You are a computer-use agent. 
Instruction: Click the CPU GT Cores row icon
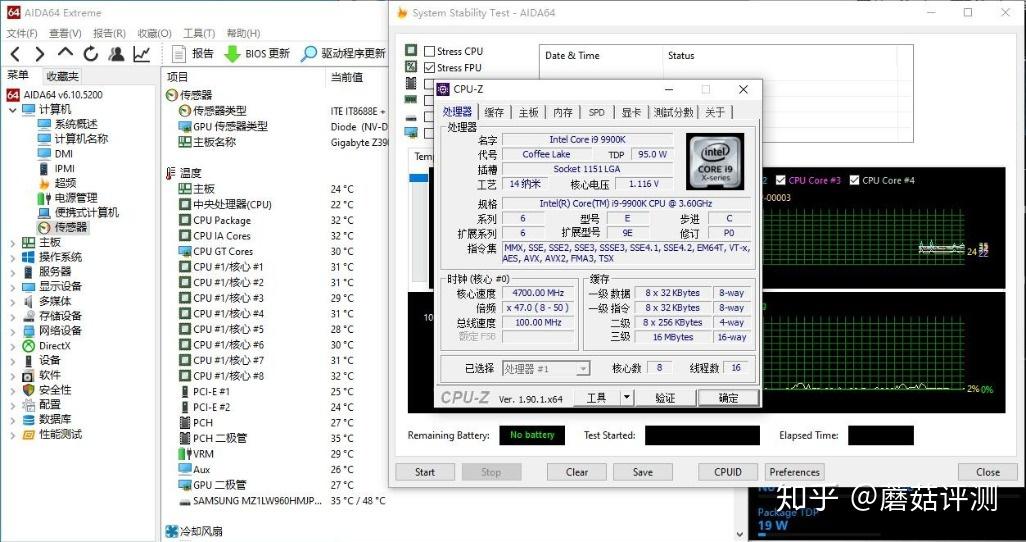tap(185, 251)
